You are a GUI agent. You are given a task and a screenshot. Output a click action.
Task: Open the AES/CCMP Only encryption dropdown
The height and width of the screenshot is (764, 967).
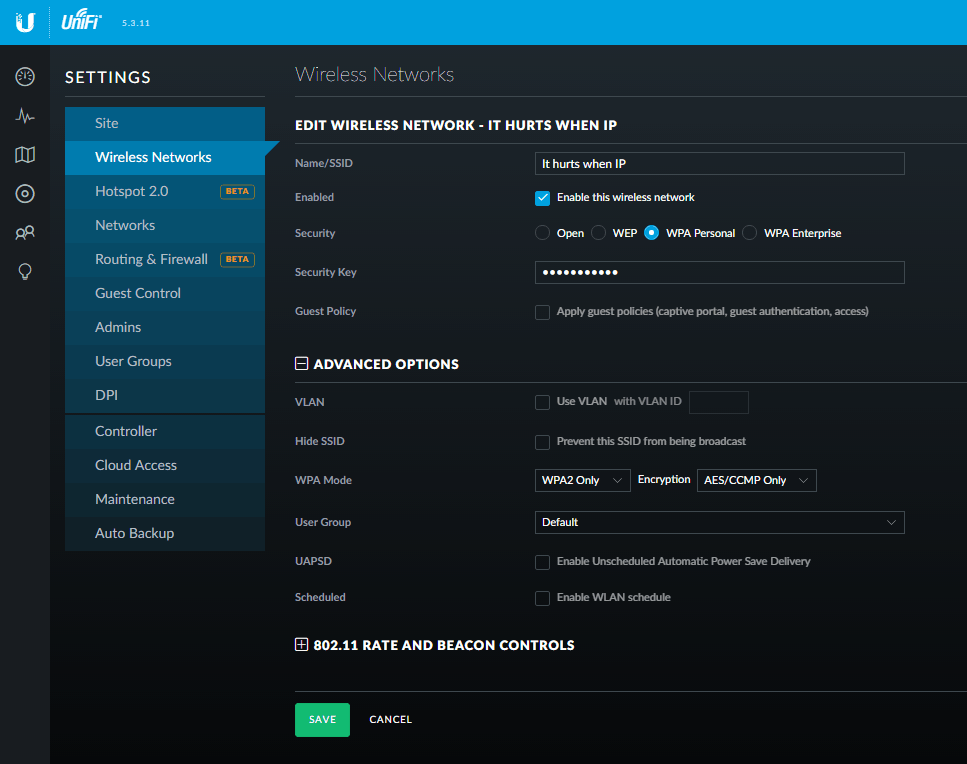tap(756, 481)
